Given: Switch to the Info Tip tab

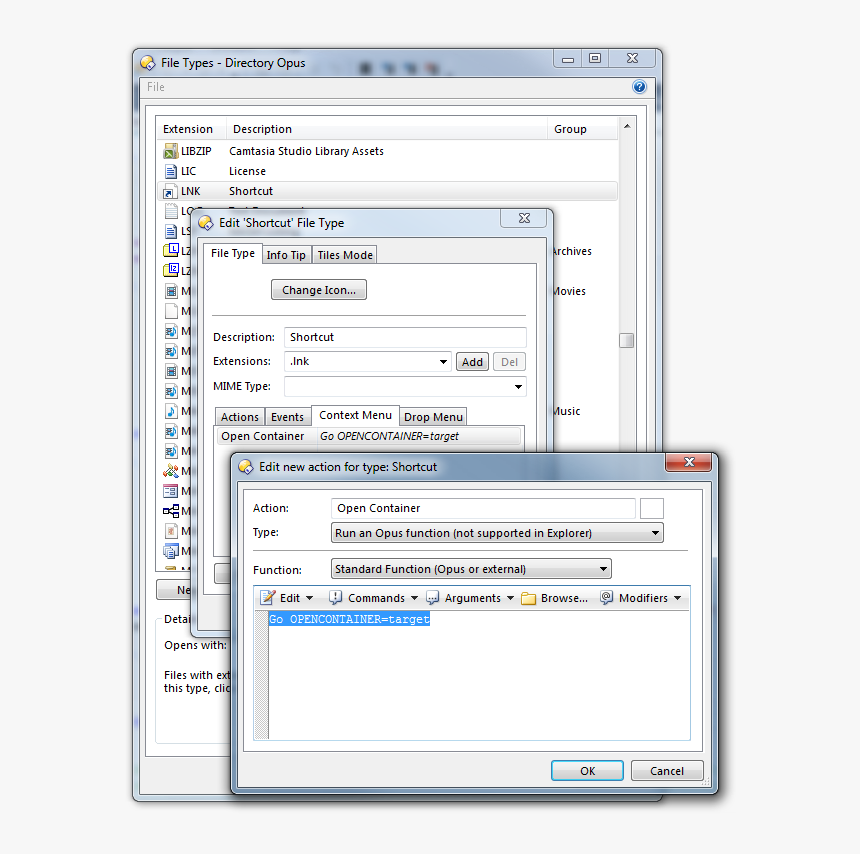Looking at the screenshot, I should pos(286,255).
